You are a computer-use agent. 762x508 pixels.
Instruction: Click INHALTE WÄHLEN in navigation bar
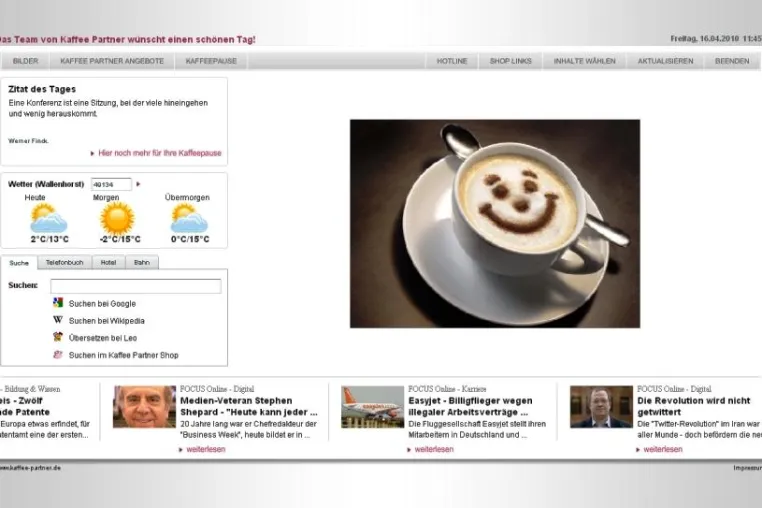coord(584,61)
